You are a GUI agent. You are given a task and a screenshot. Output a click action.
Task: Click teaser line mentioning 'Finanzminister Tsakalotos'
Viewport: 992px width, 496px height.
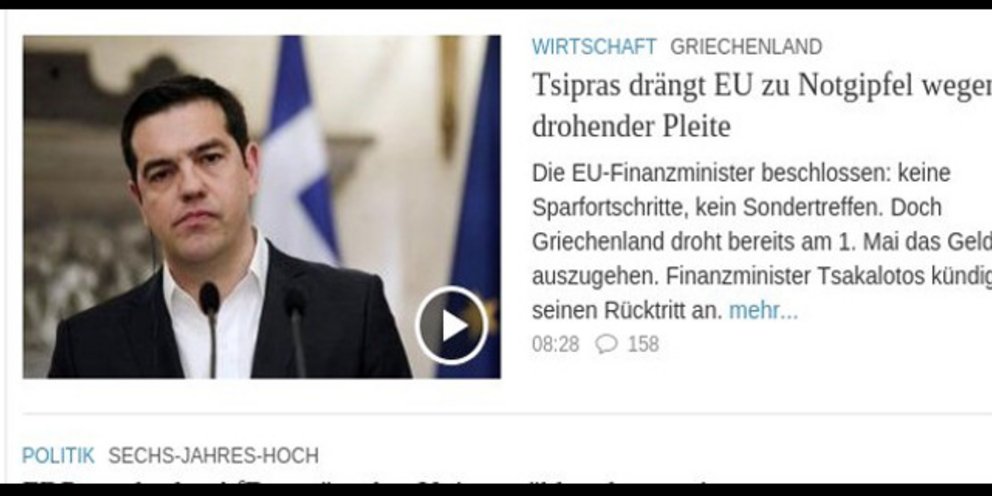coord(762,276)
